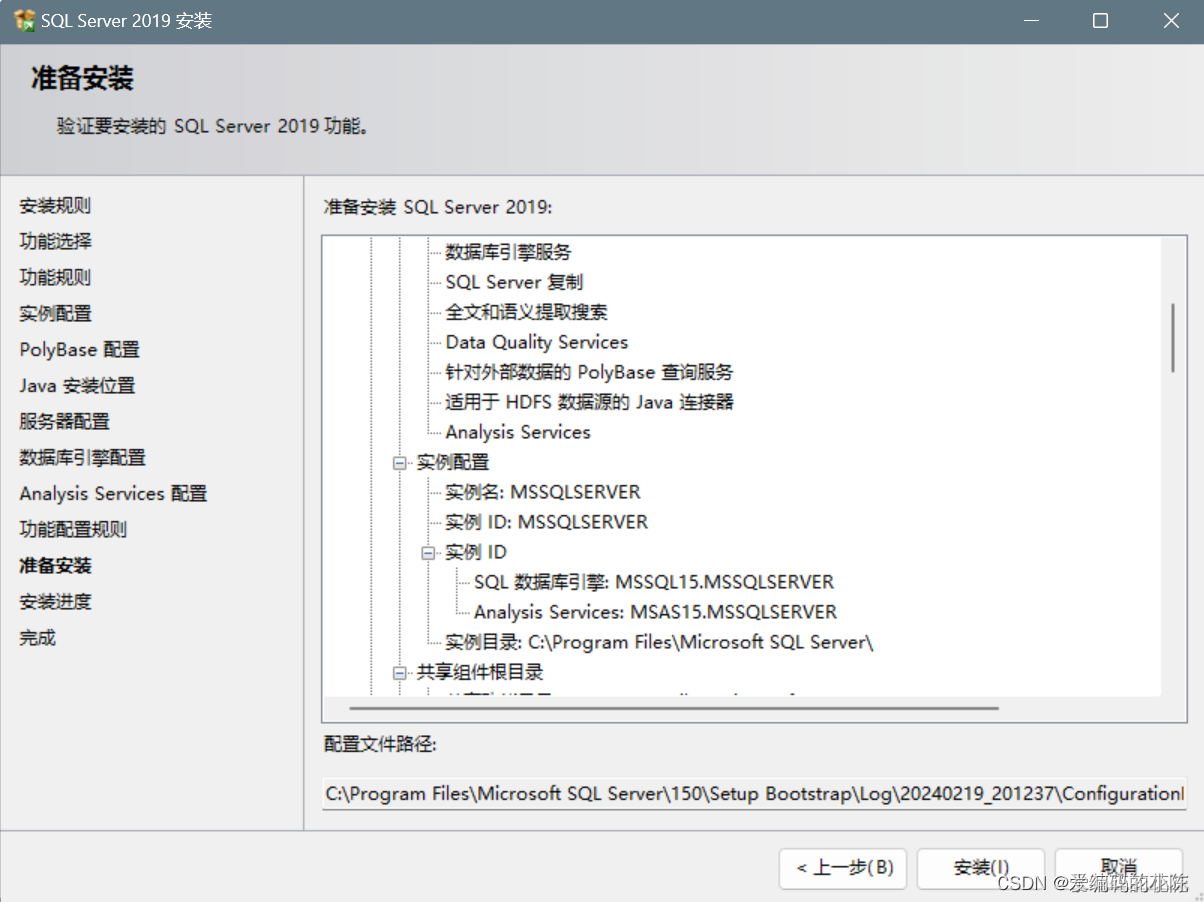The image size is (1204, 902).
Task: Select Data Quality Services tree row
Action: coord(537,342)
